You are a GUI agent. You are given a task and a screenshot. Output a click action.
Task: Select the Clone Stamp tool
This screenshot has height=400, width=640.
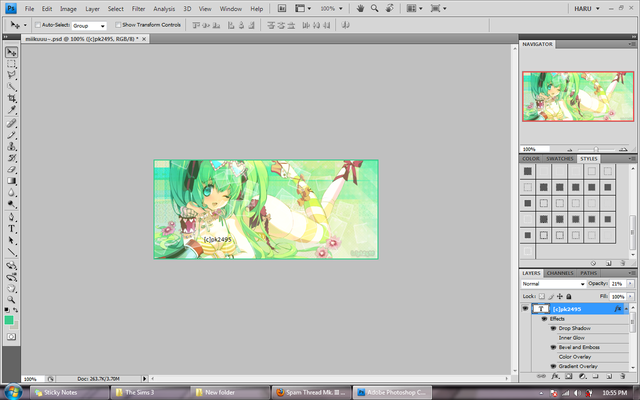point(11,146)
